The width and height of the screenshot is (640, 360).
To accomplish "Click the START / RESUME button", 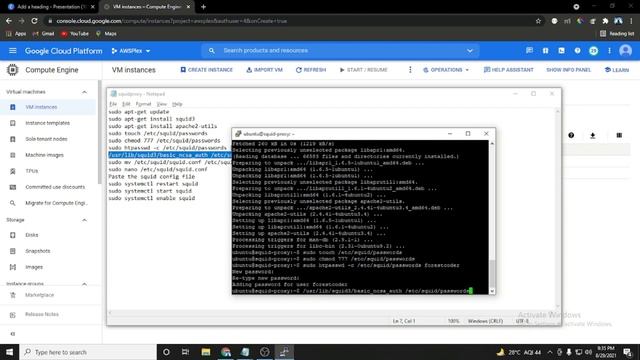I will pyautogui.click(x=363, y=70).
